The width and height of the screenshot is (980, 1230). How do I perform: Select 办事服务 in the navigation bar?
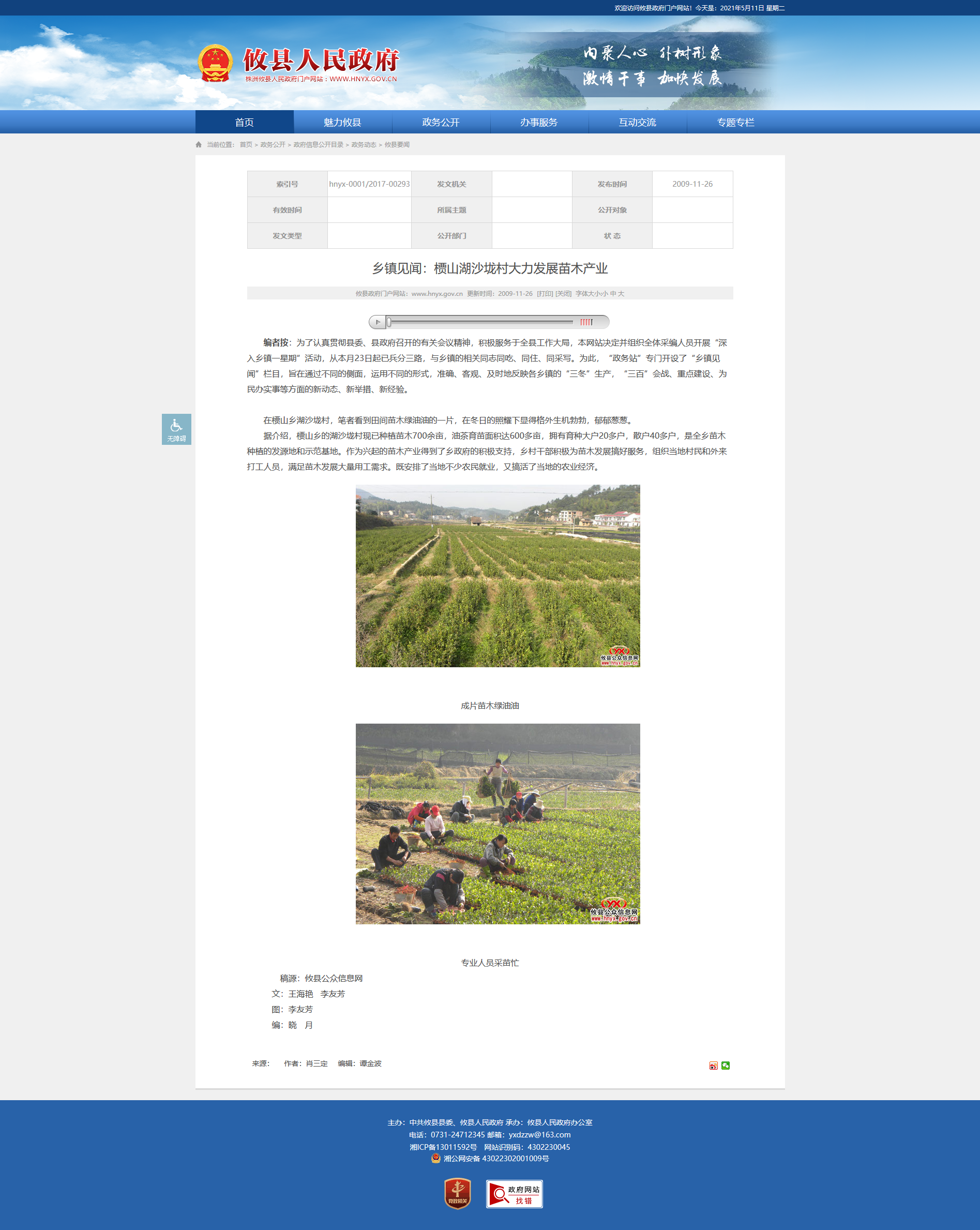pyautogui.click(x=538, y=122)
